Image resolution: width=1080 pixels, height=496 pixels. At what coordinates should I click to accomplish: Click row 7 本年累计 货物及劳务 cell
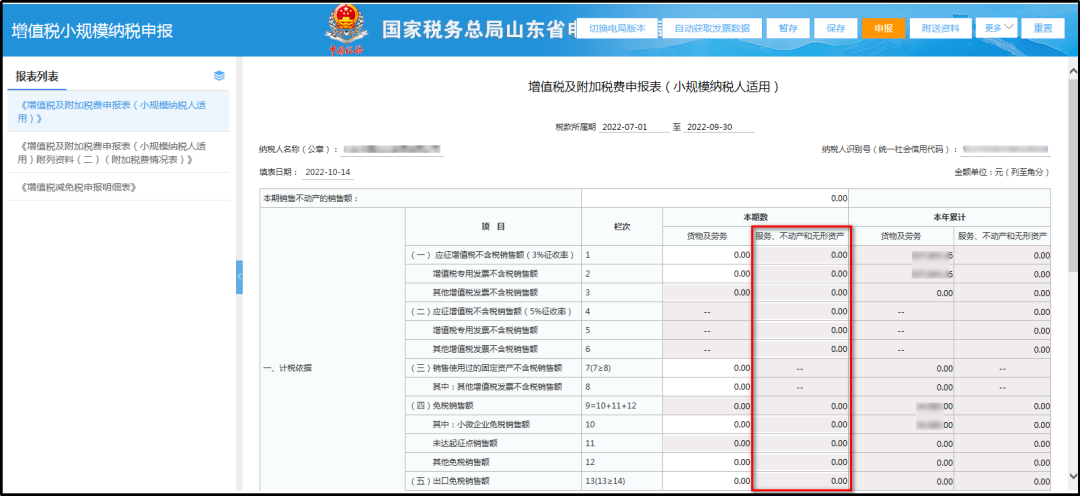coord(901,368)
